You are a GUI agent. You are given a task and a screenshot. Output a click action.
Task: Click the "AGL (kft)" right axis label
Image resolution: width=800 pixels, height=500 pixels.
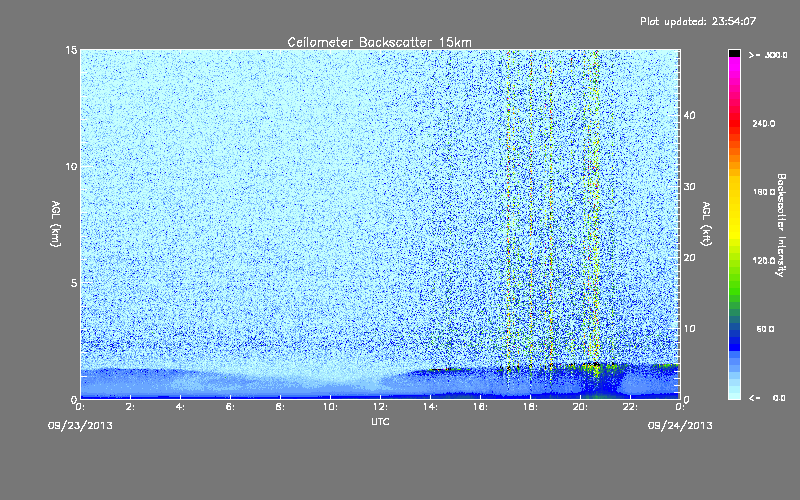pyautogui.click(x=706, y=224)
